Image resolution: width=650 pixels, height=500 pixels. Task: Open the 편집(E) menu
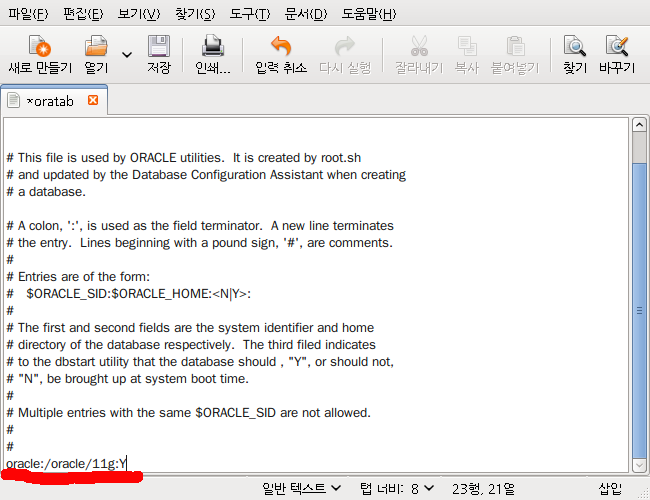83,14
